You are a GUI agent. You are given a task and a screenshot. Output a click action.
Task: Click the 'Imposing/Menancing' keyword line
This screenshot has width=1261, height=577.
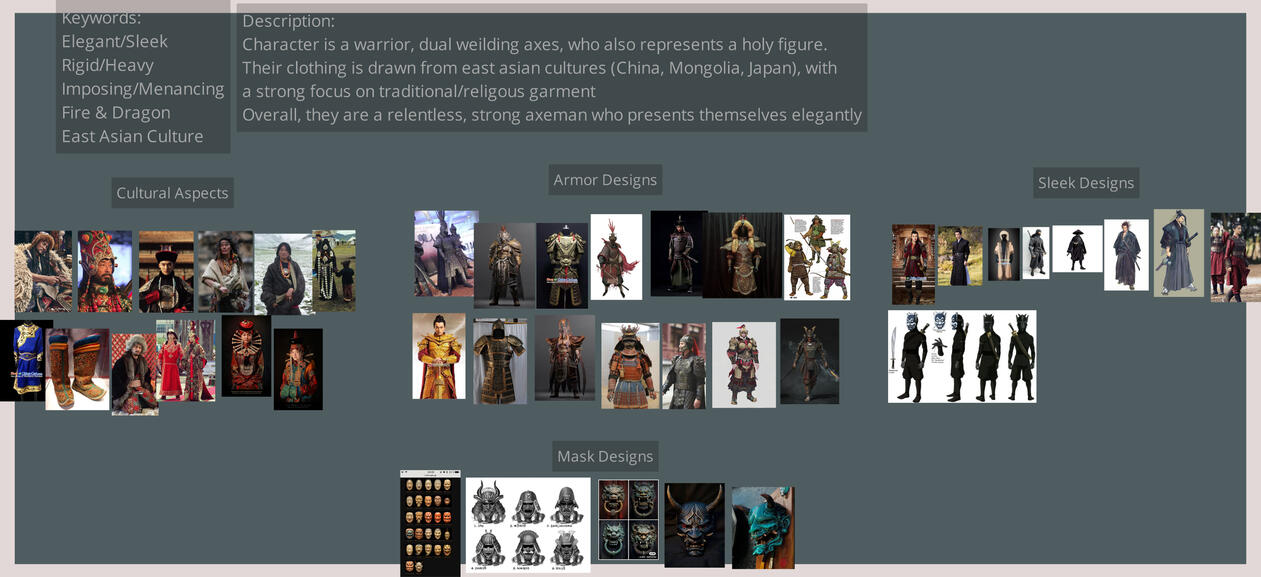coord(143,89)
